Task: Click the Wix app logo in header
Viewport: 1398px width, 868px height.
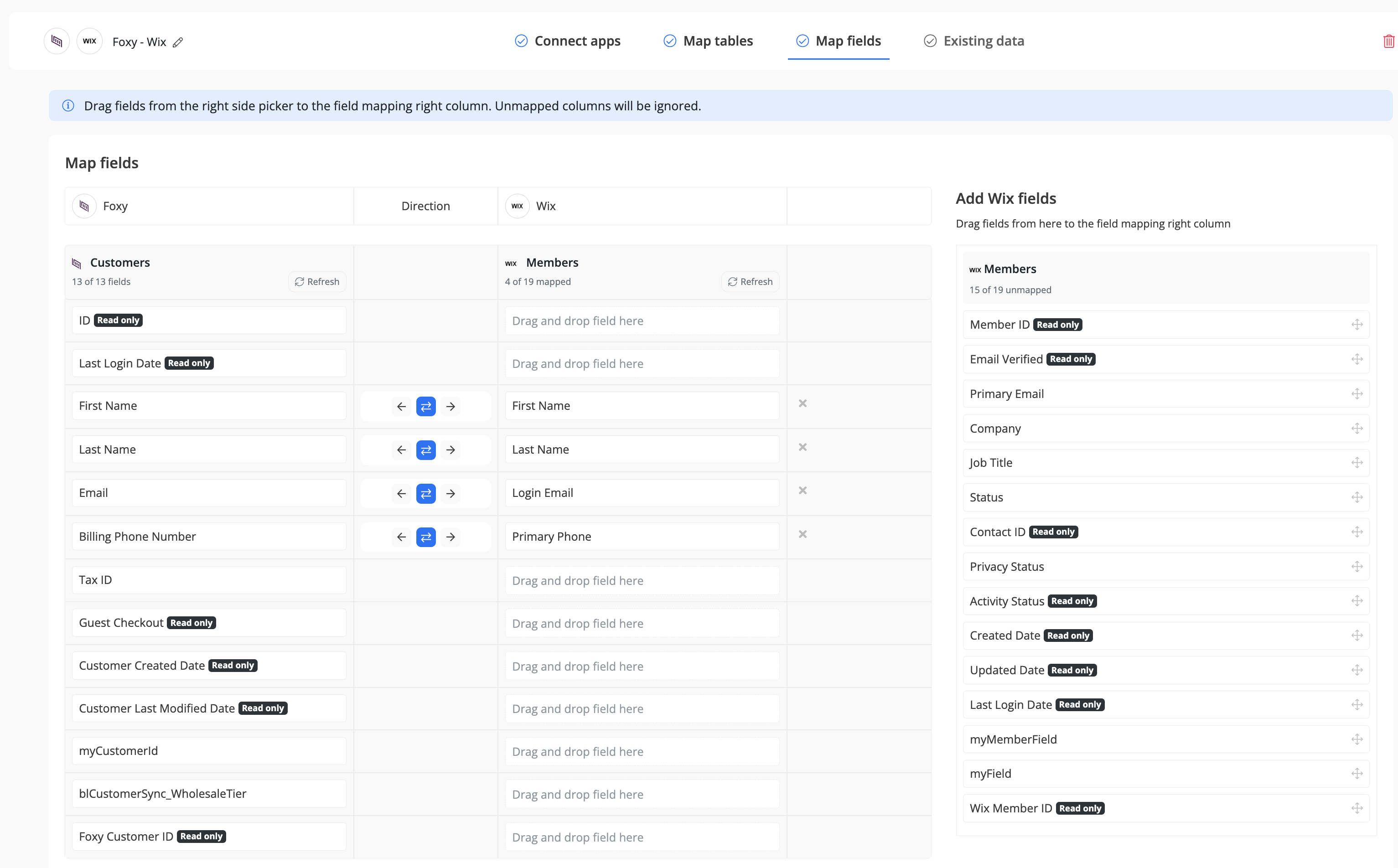Action: point(89,41)
